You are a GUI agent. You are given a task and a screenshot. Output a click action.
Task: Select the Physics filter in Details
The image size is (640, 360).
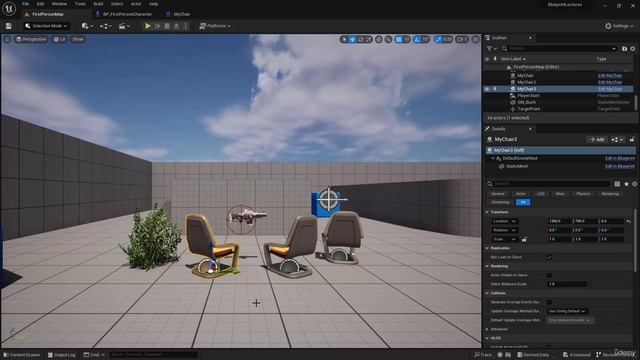click(583, 194)
